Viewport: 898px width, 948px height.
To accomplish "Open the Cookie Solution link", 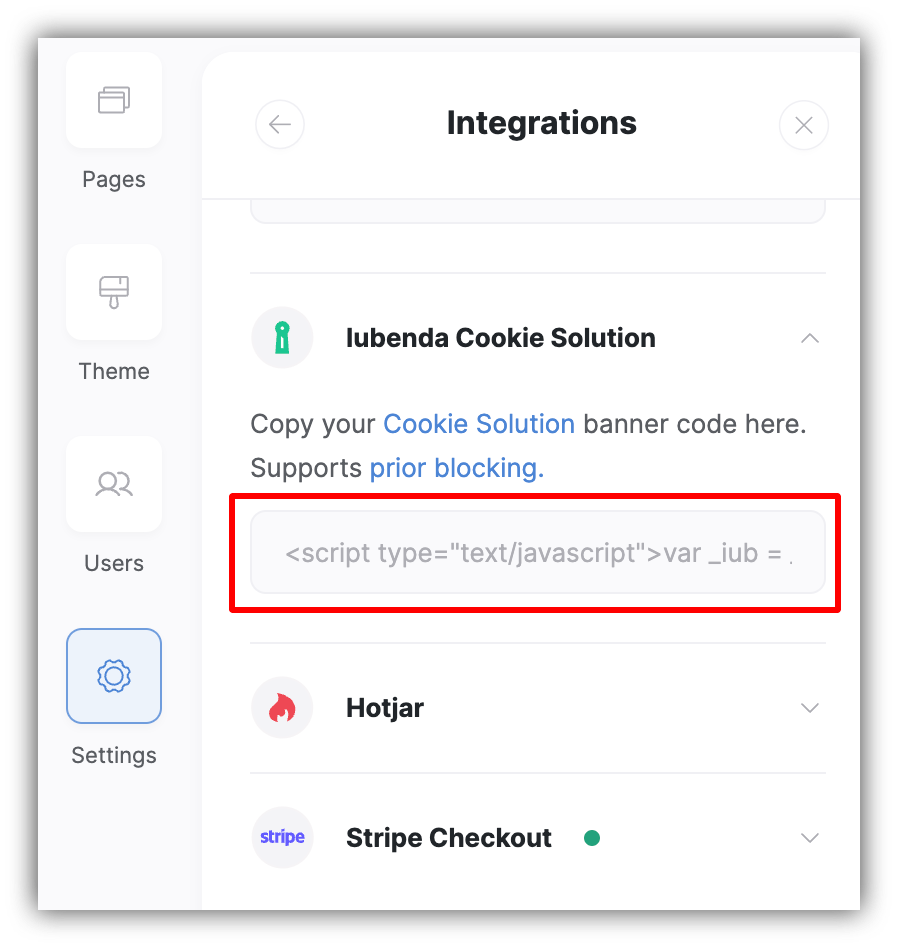I will (x=478, y=424).
